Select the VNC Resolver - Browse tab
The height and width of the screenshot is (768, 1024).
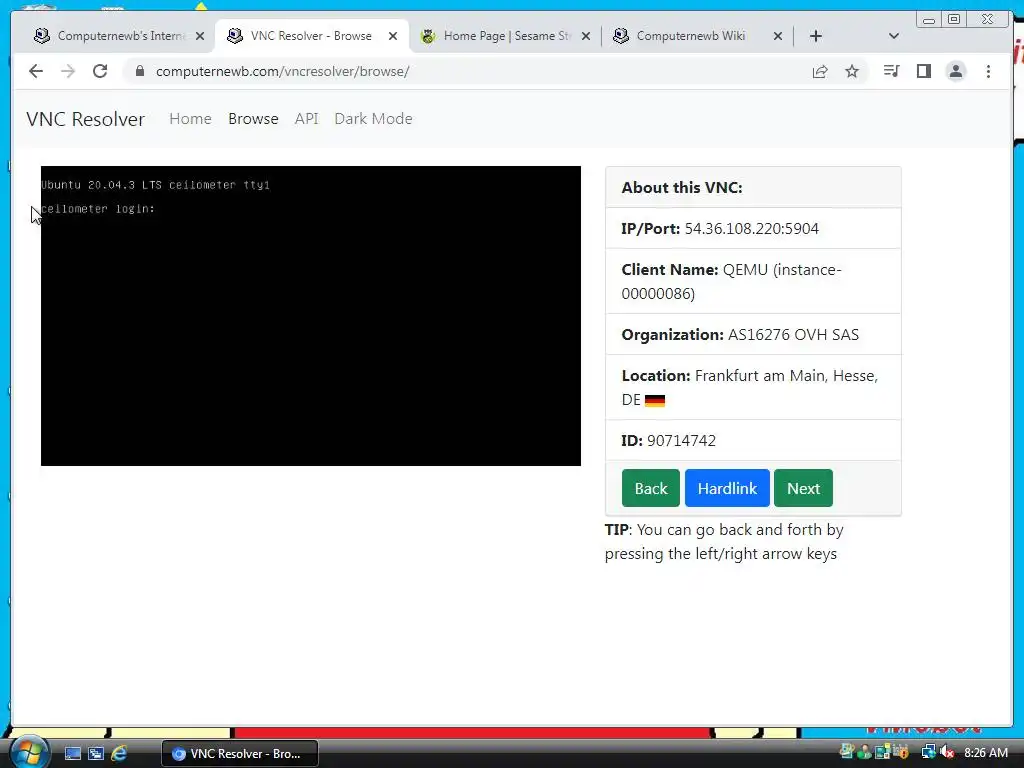[x=311, y=36]
